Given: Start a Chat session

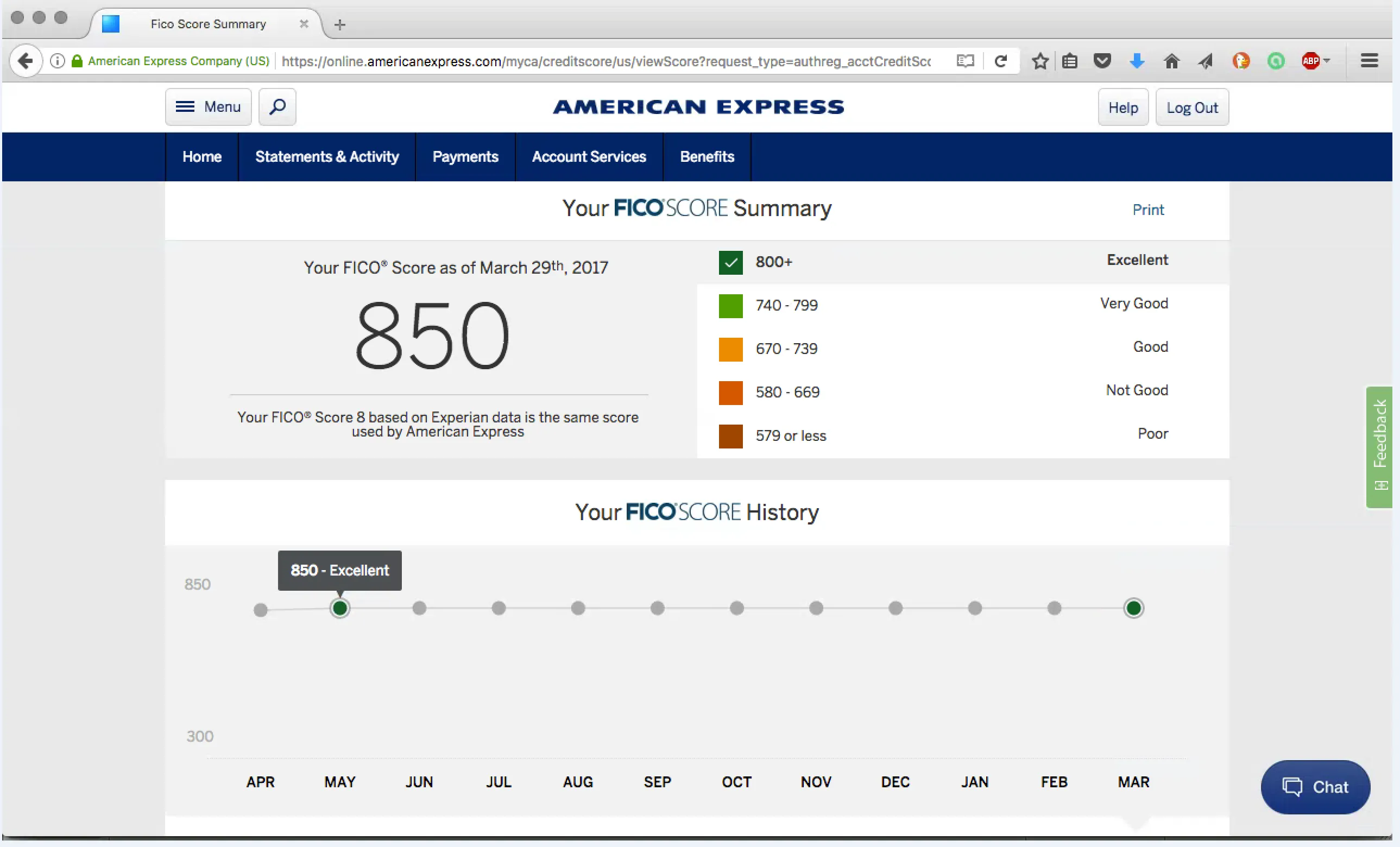Looking at the screenshot, I should click(1315, 787).
